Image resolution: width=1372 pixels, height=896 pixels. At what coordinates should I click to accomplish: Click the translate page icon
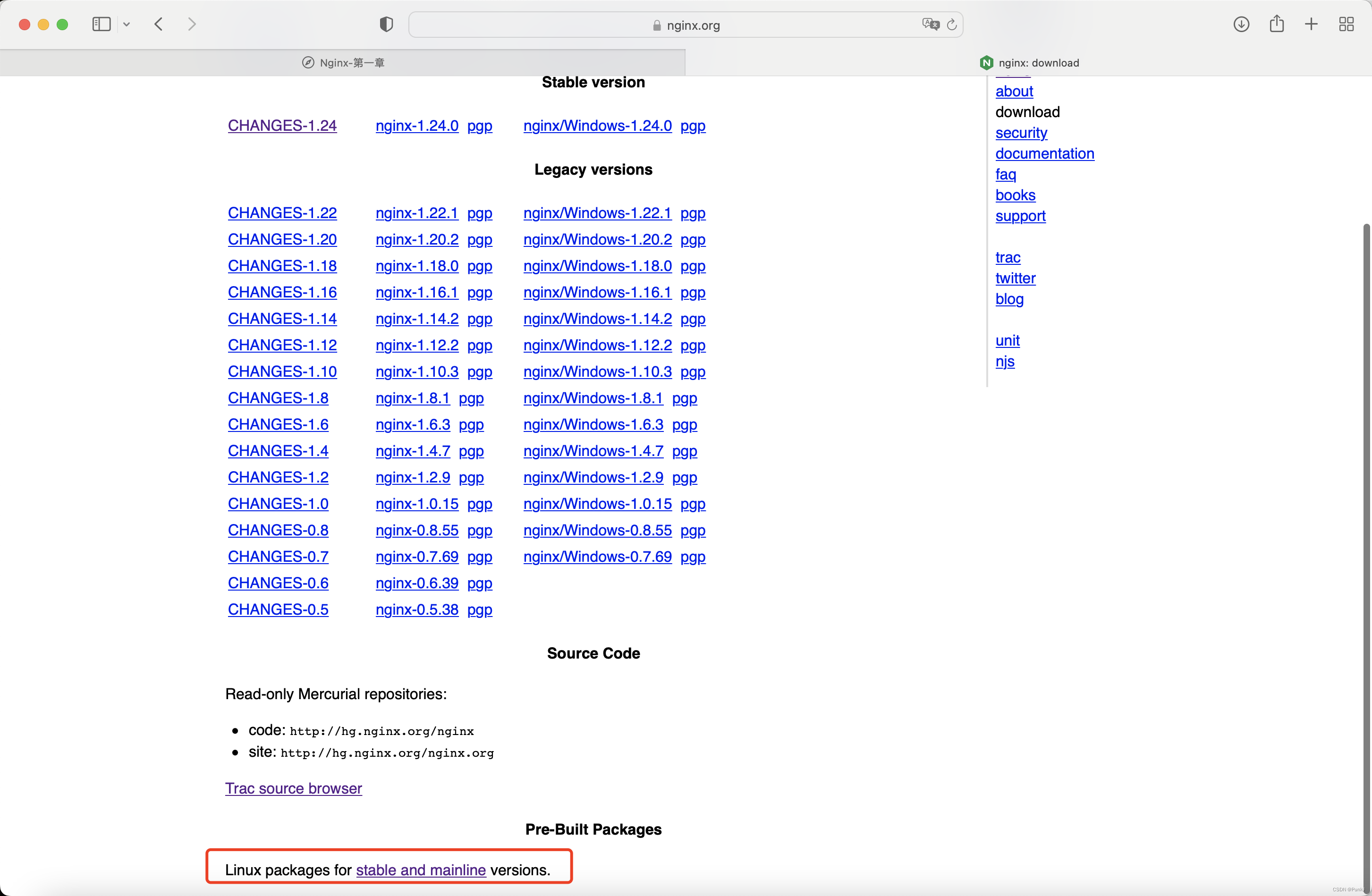[x=930, y=24]
